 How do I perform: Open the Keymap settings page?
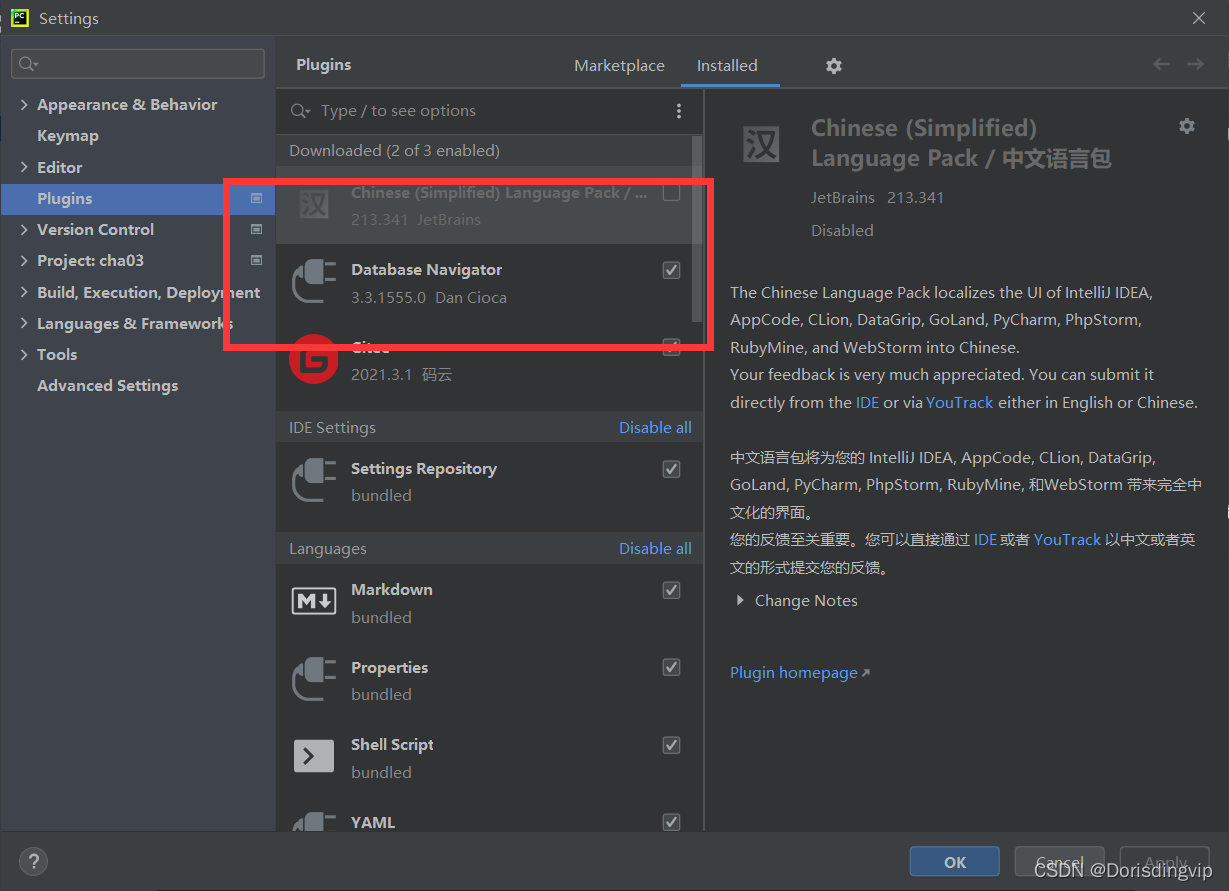coord(68,136)
